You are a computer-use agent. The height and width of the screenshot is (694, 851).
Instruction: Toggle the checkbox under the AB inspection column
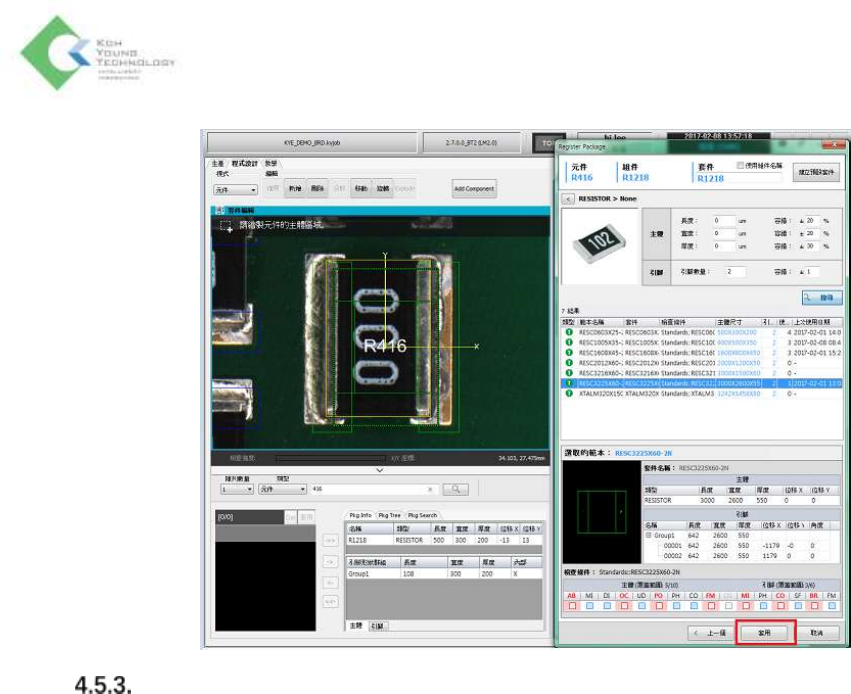pyautogui.click(x=571, y=605)
